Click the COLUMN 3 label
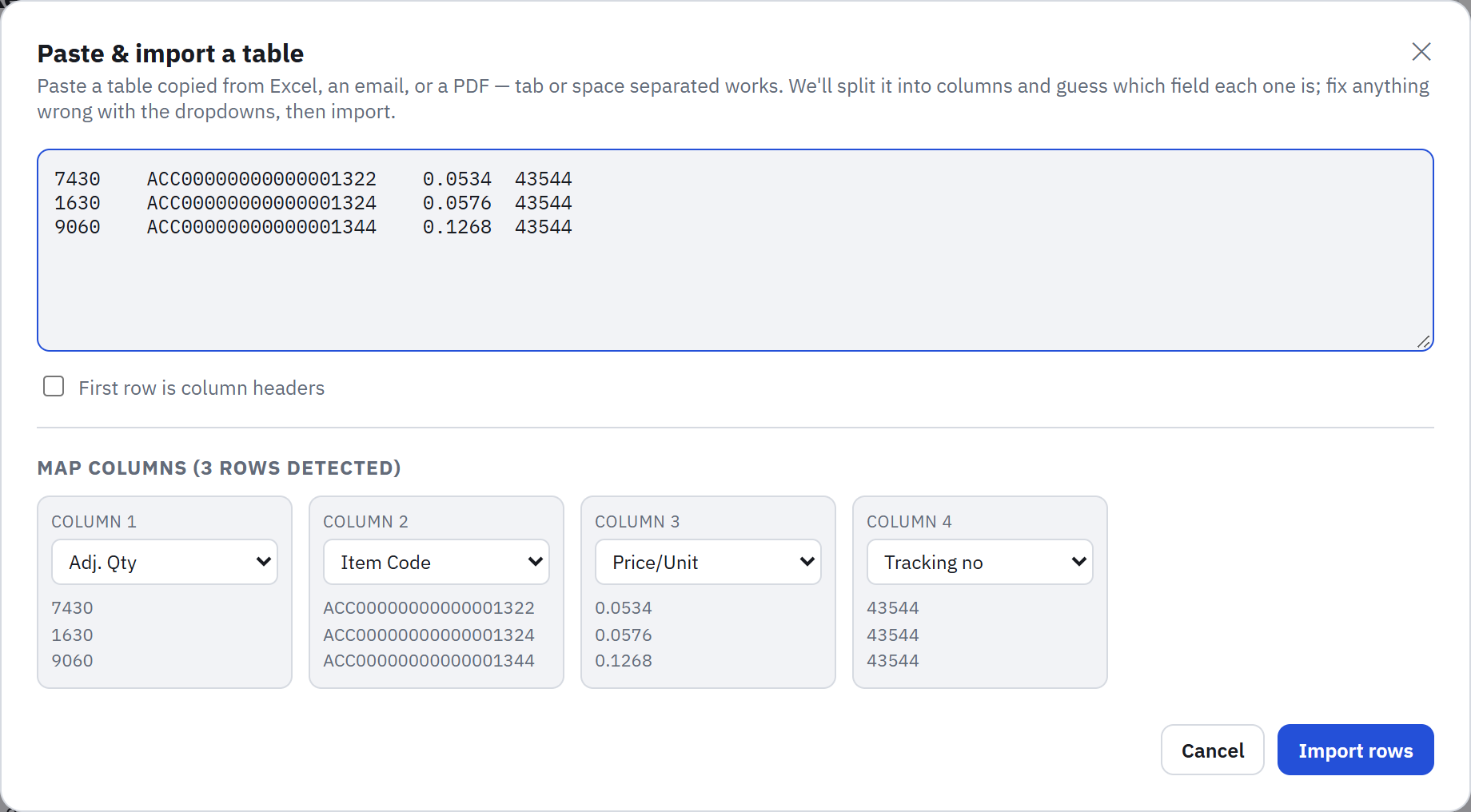The height and width of the screenshot is (812, 1471). [637, 522]
